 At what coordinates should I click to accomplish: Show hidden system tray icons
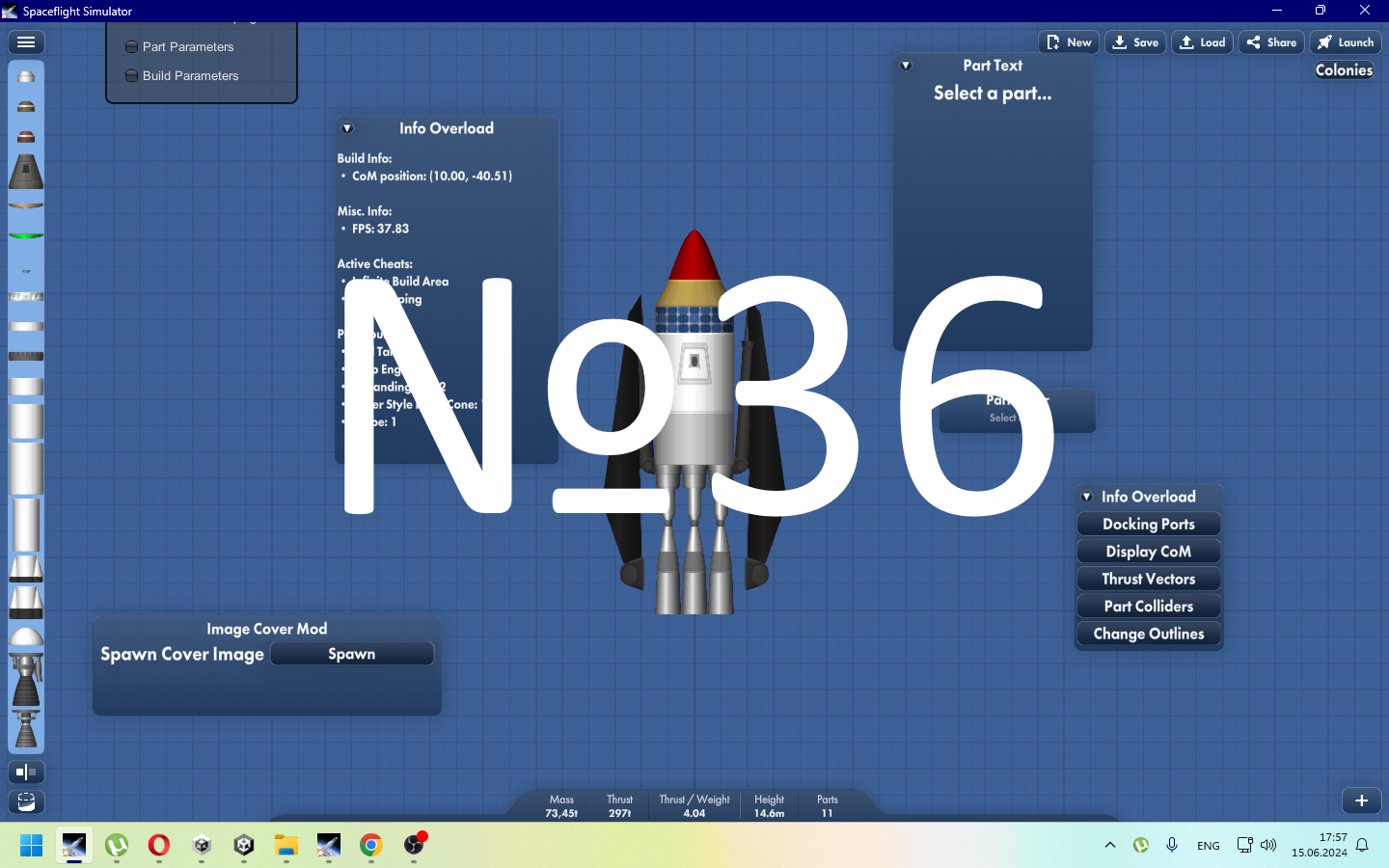pyautogui.click(x=1110, y=845)
